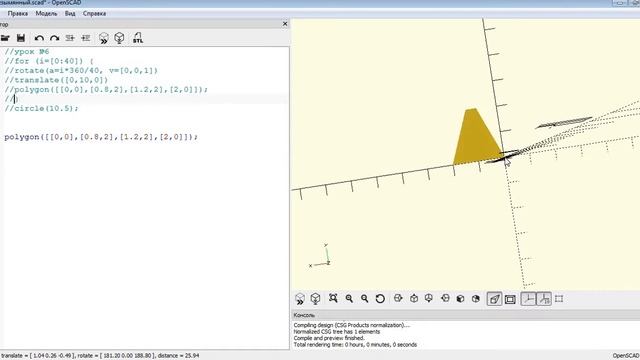Click View All in the viewer toolbar

click(x=333, y=298)
